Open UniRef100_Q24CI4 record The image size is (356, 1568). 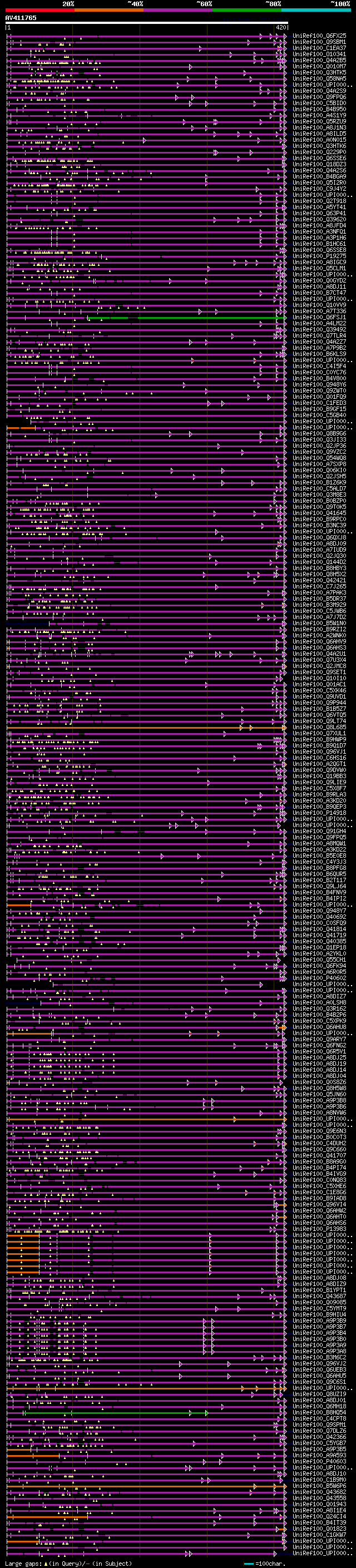[319, 1516]
